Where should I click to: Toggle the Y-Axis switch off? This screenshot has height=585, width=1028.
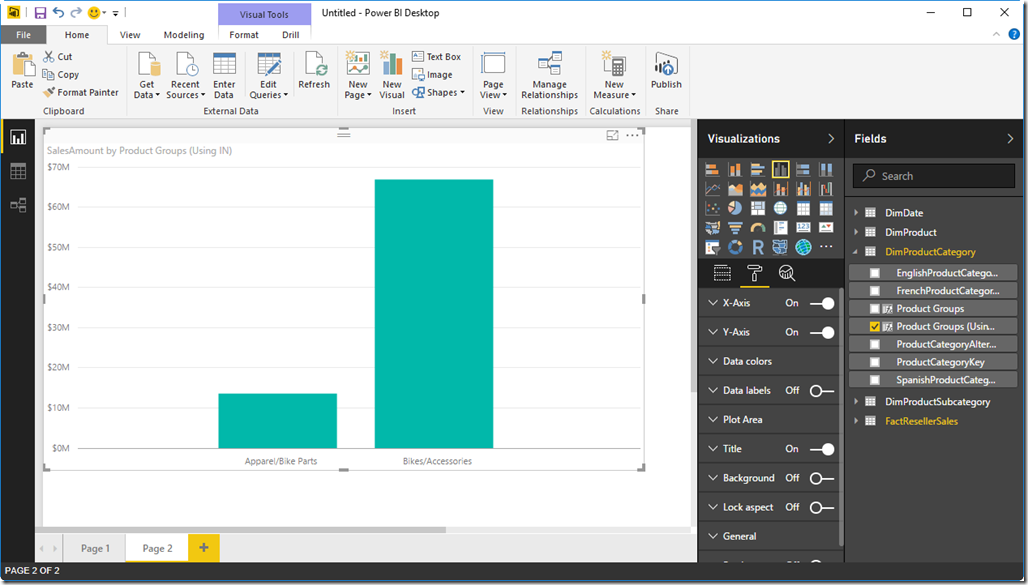point(821,333)
